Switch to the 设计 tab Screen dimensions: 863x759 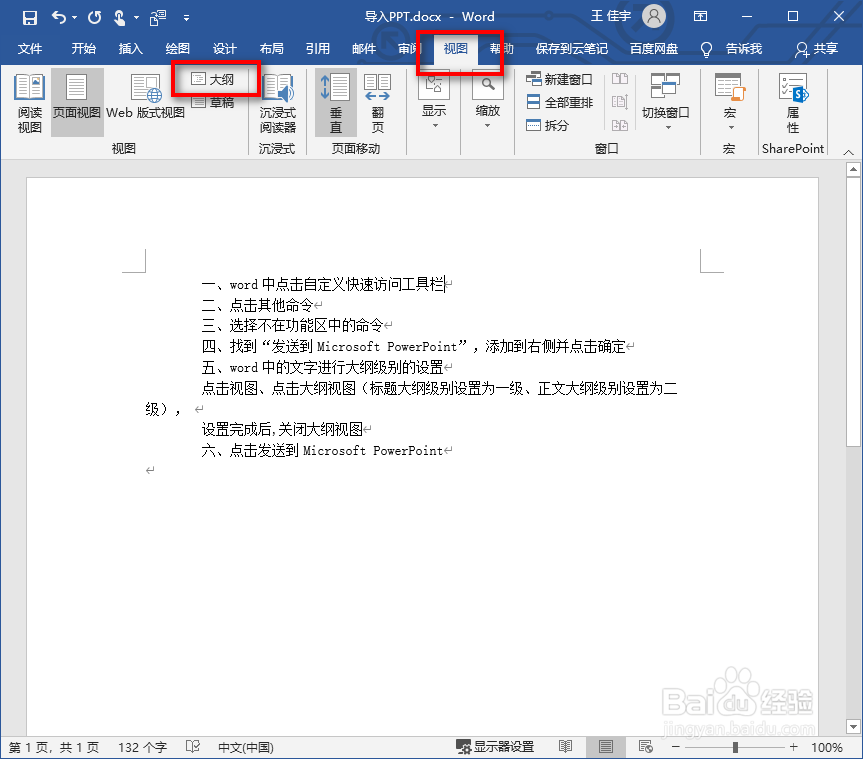click(x=225, y=48)
